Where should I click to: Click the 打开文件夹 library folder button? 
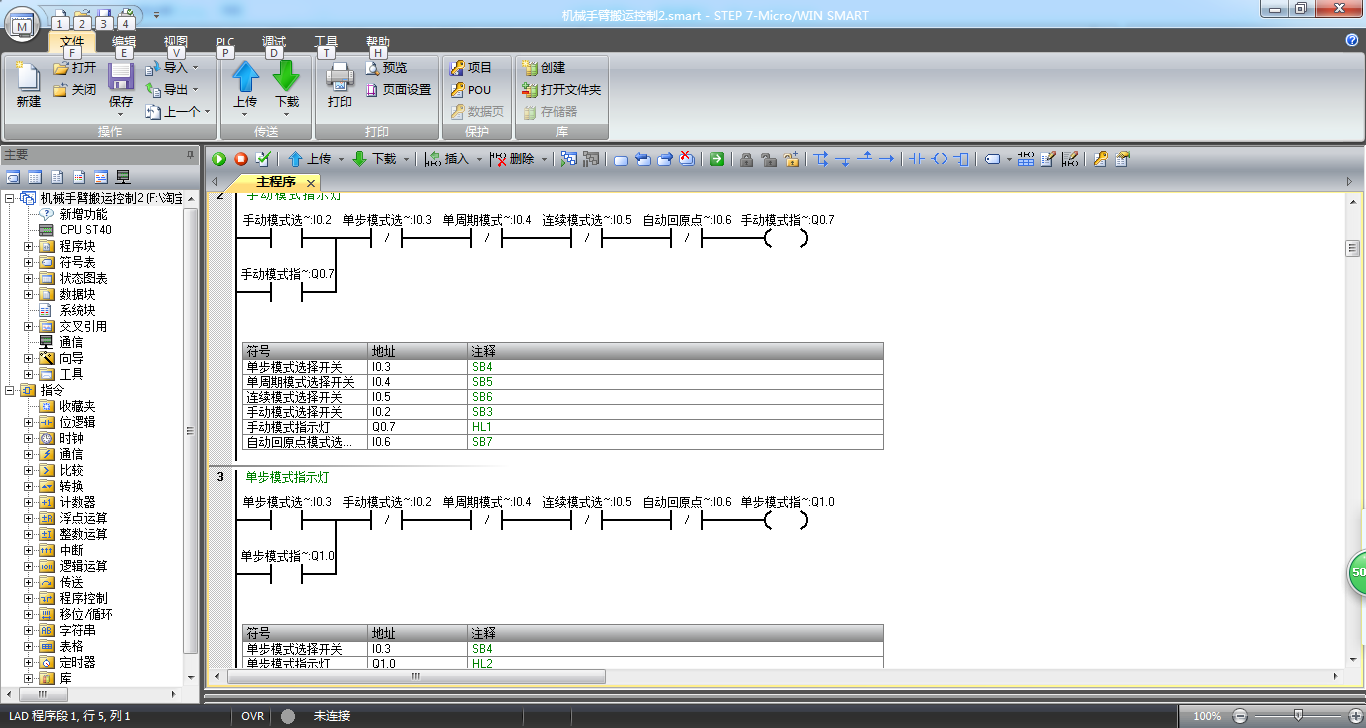pyautogui.click(x=561, y=89)
